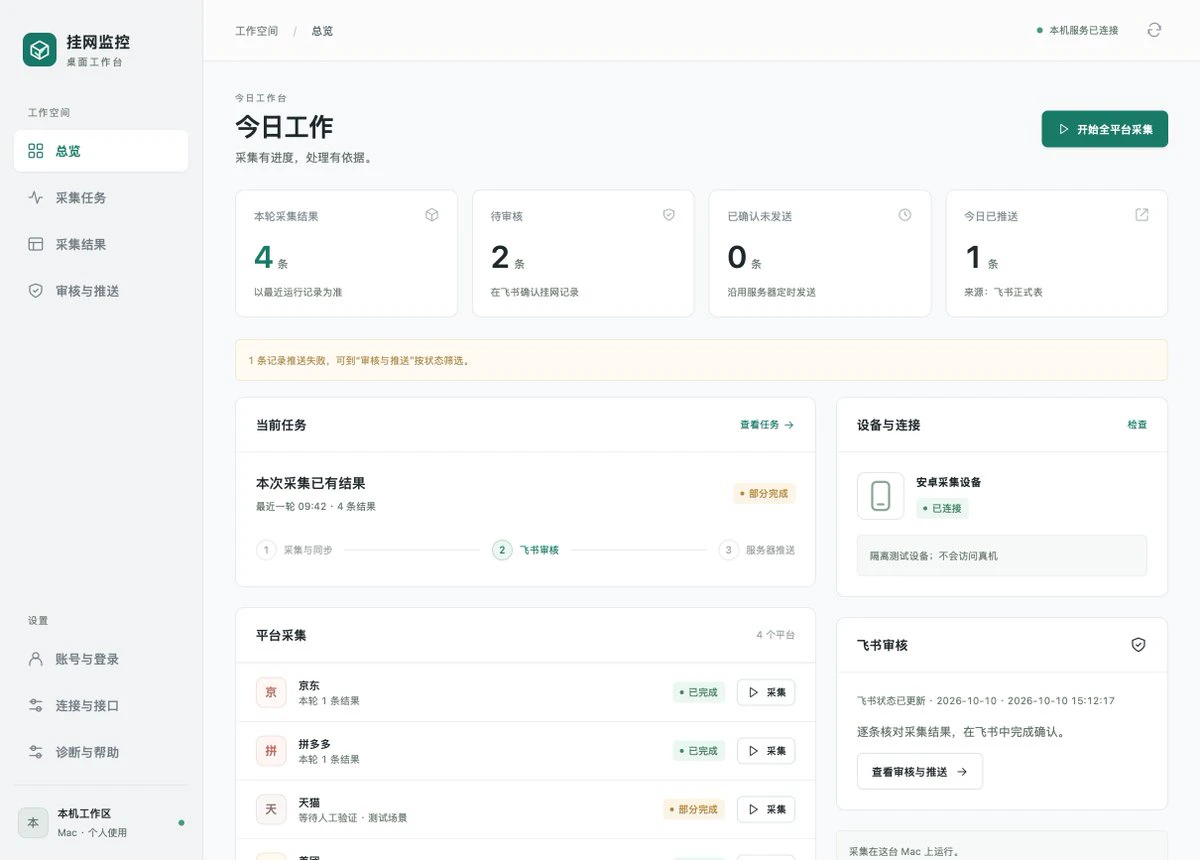This screenshot has width=1200, height=860.
Task: Select step 2 飞书审核 in progress stepper
Action: pos(526,550)
